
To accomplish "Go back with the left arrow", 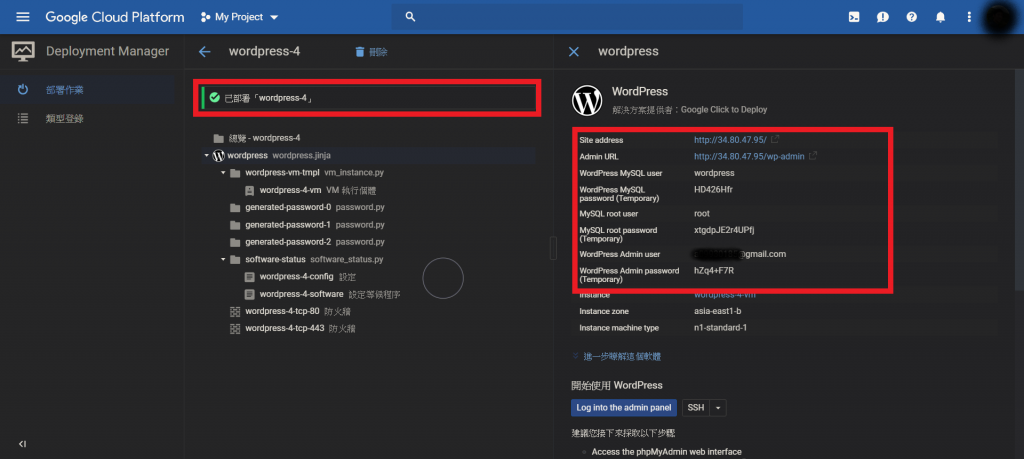I will [x=204, y=52].
